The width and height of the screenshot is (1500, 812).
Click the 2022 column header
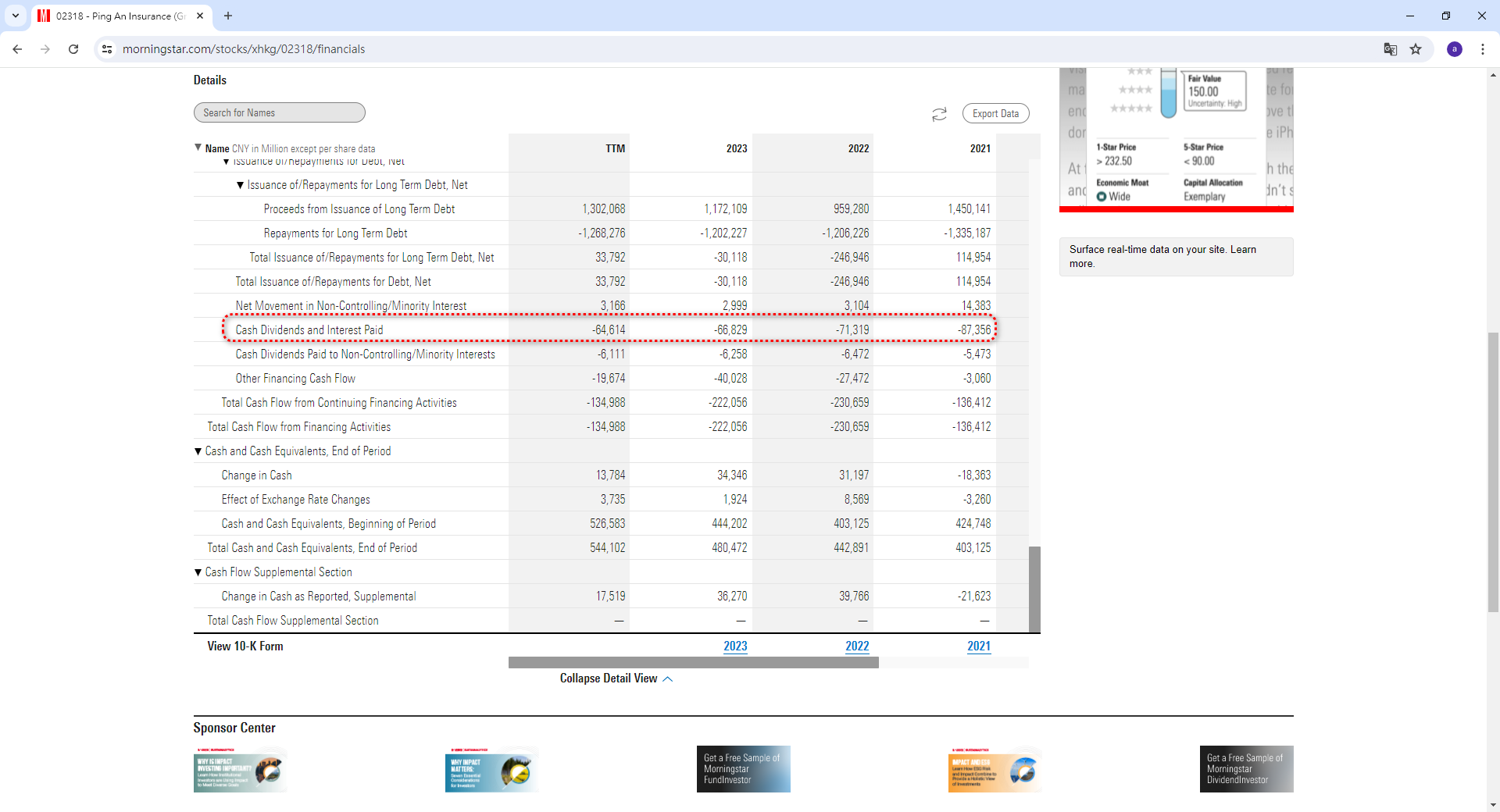859,148
